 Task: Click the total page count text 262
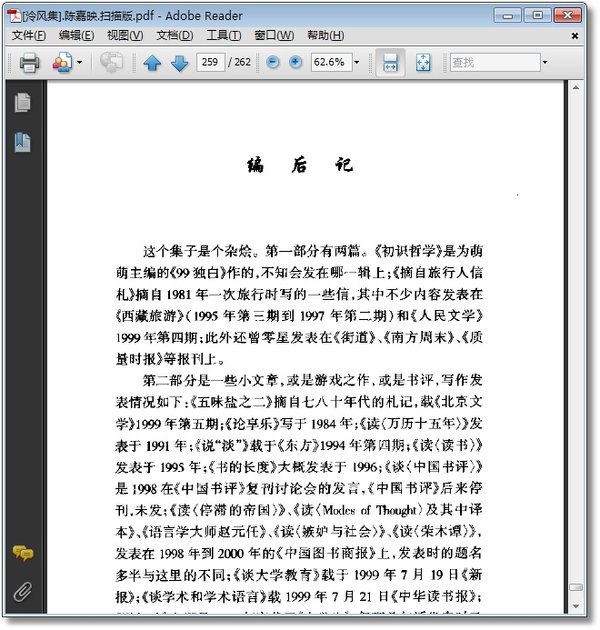pos(242,62)
